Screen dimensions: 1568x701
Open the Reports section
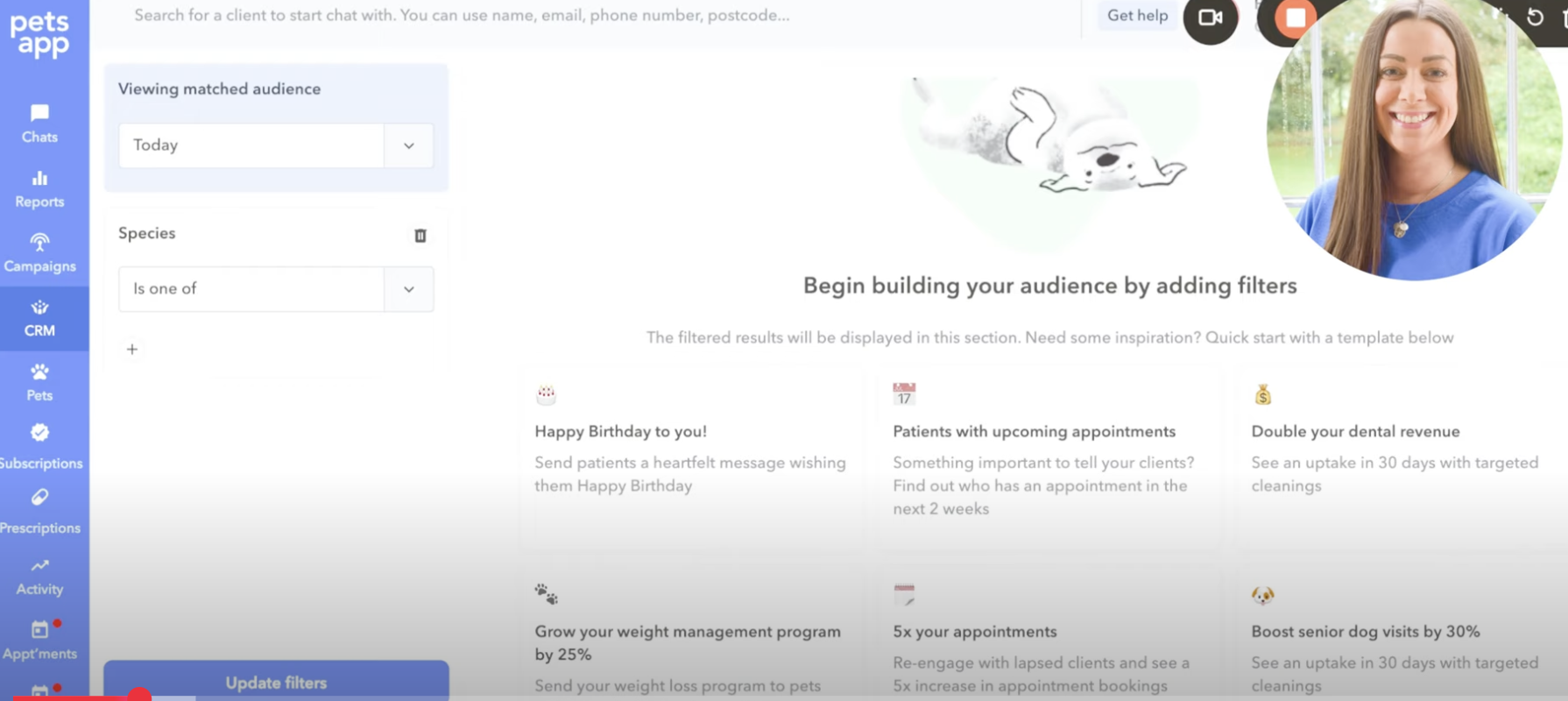39,188
